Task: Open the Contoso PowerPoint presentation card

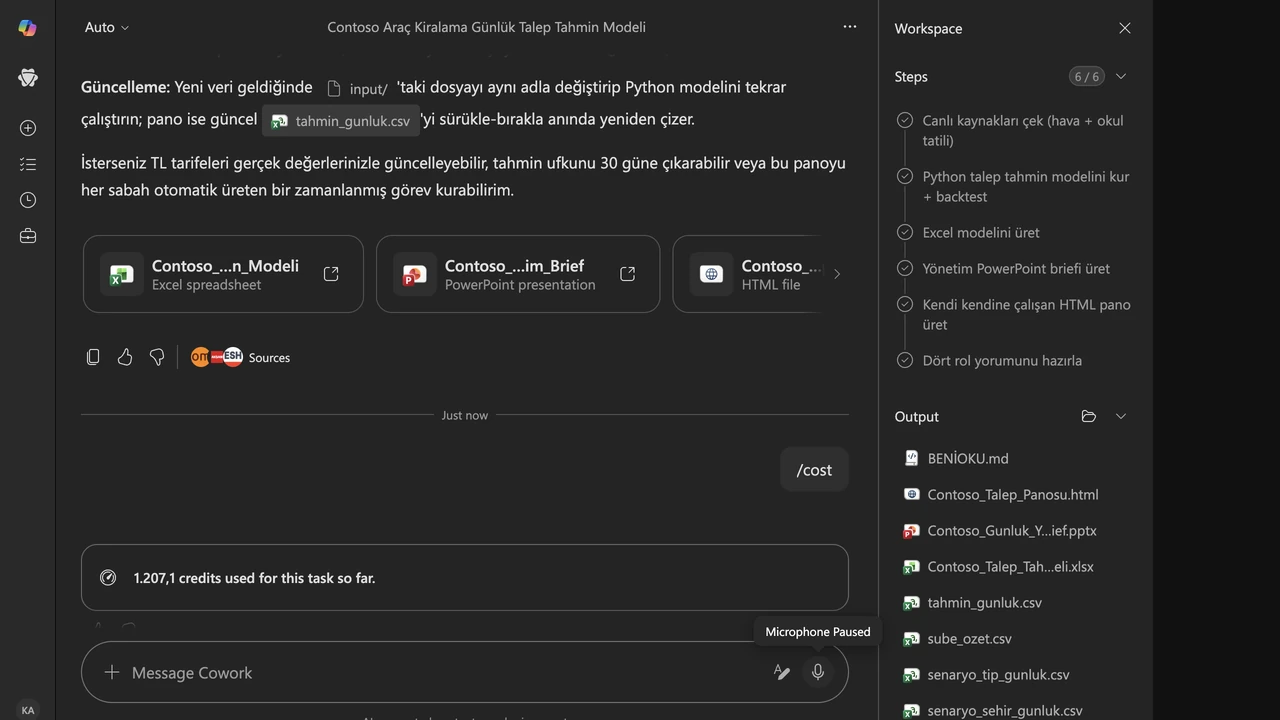Action: click(x=518, y=274)
